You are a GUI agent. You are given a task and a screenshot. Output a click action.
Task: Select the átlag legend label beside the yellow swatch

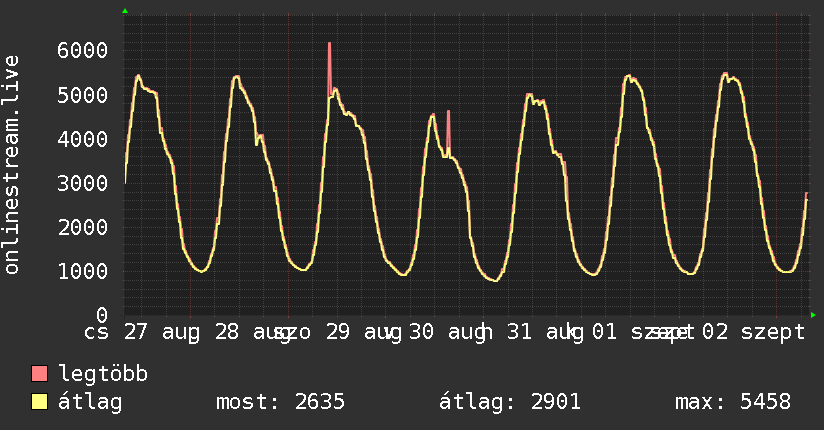(90, 402)
